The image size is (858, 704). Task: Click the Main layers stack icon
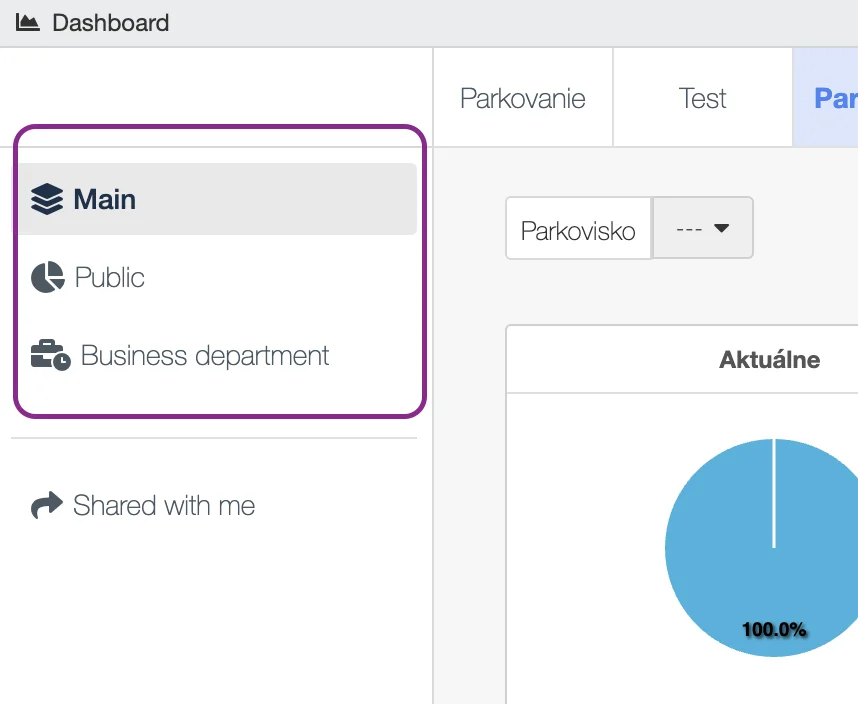(x=47, y=199)
